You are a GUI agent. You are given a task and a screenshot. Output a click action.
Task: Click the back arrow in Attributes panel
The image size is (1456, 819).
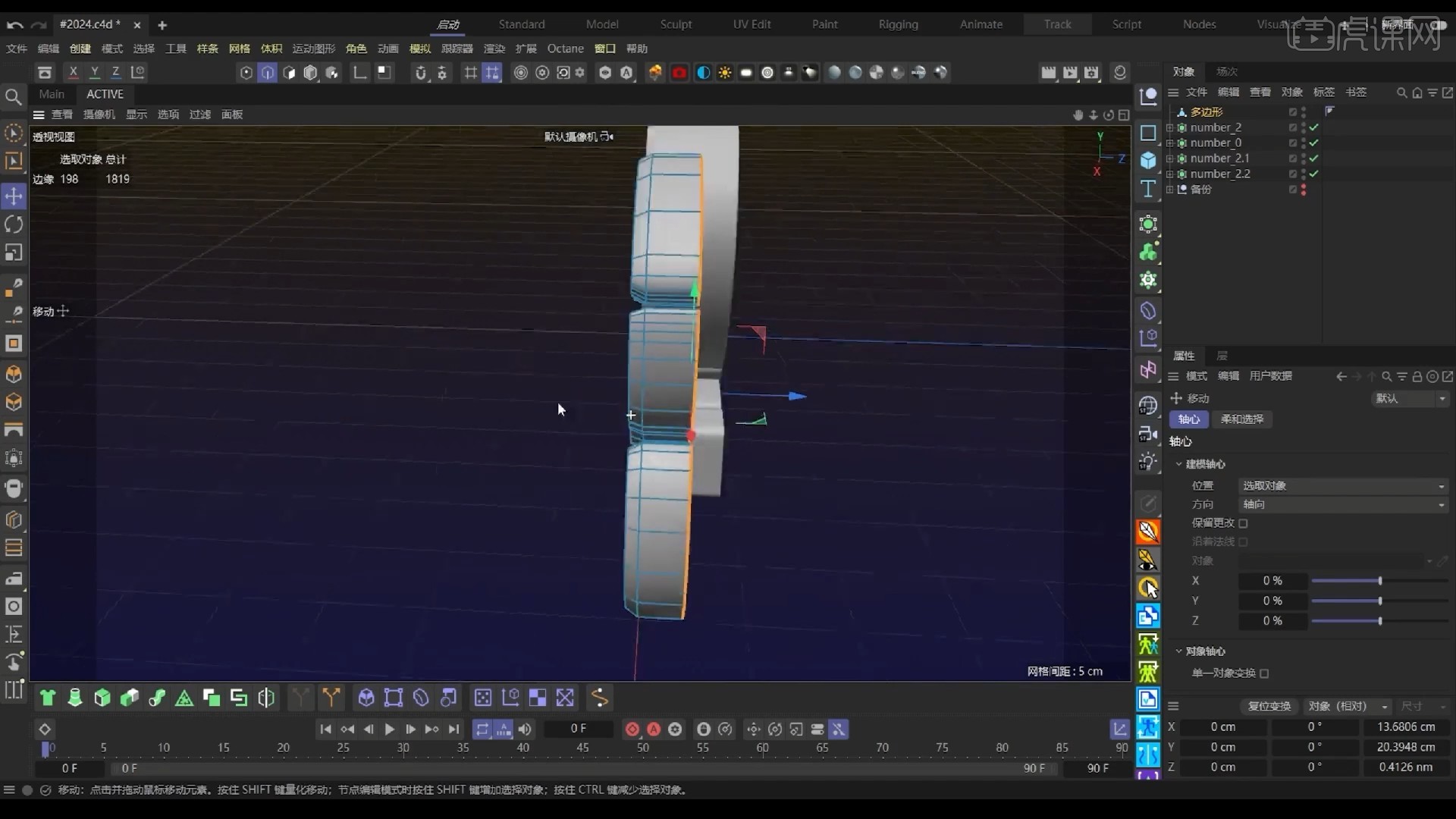coord(1341,376)
